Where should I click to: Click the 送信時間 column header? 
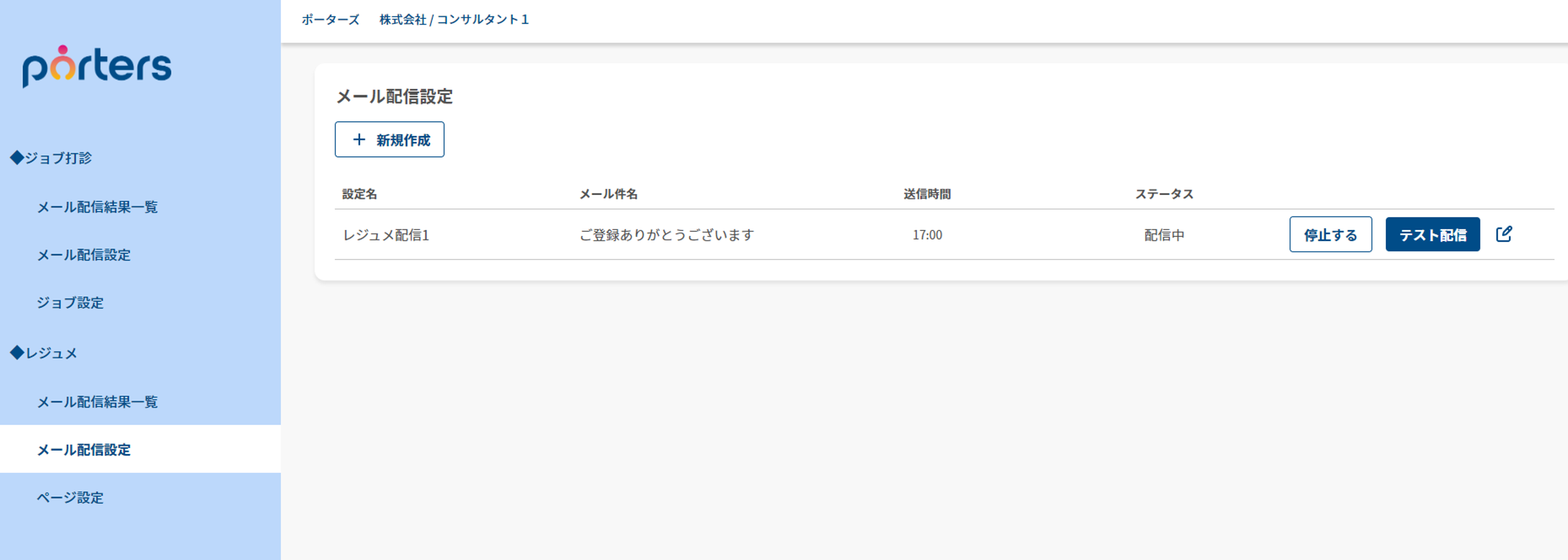pos(927,194)
